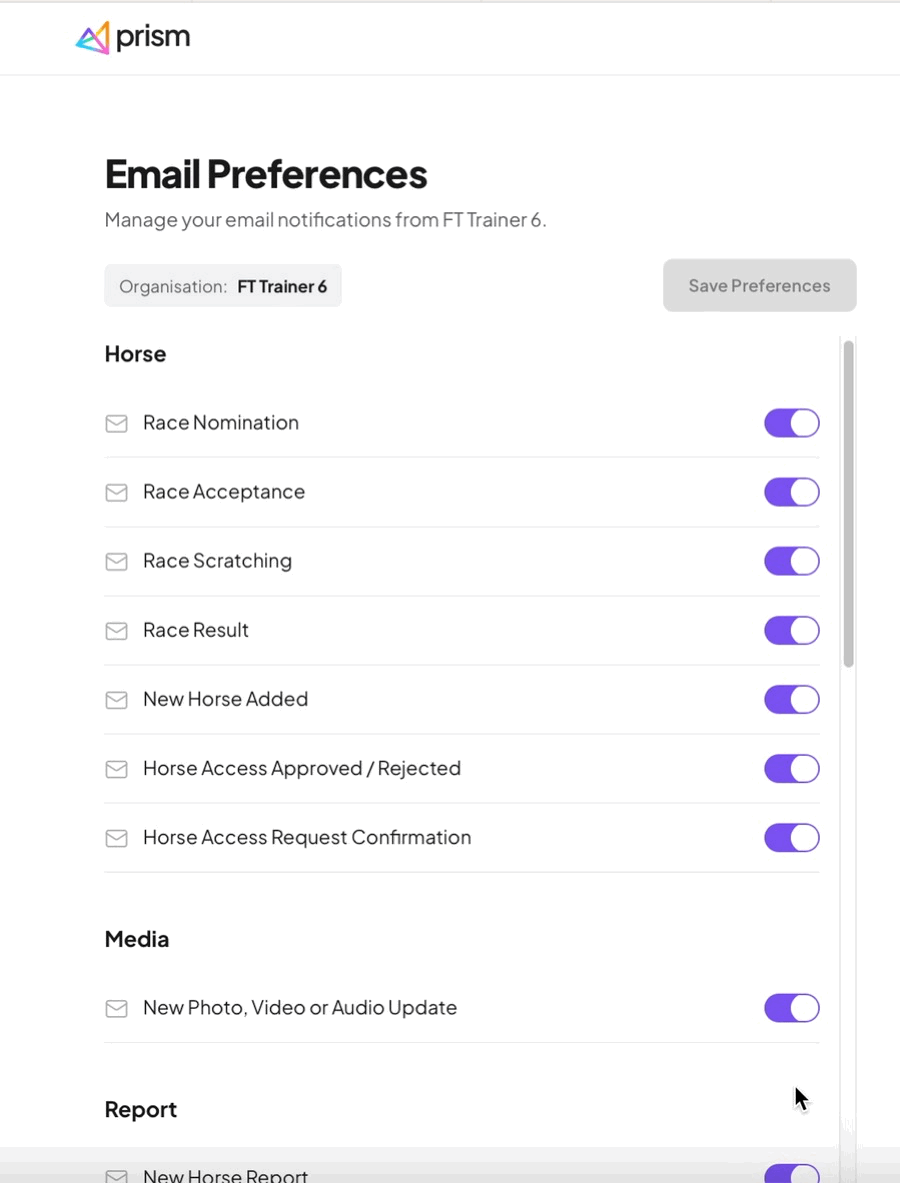Click the Save Preferences button
900x1183 pixels.
(760, 286)
